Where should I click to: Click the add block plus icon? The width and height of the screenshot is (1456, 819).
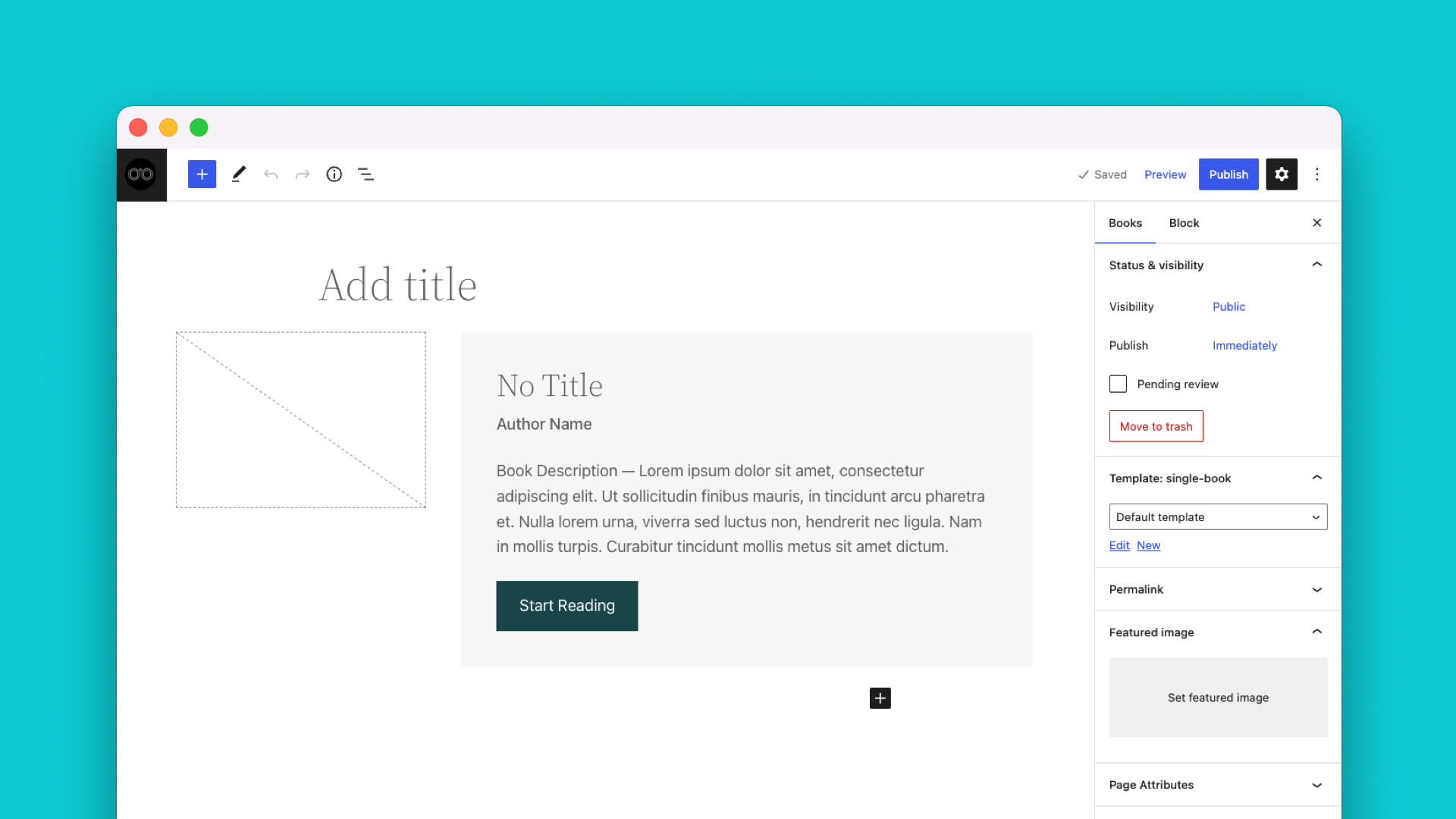[201, 174]
